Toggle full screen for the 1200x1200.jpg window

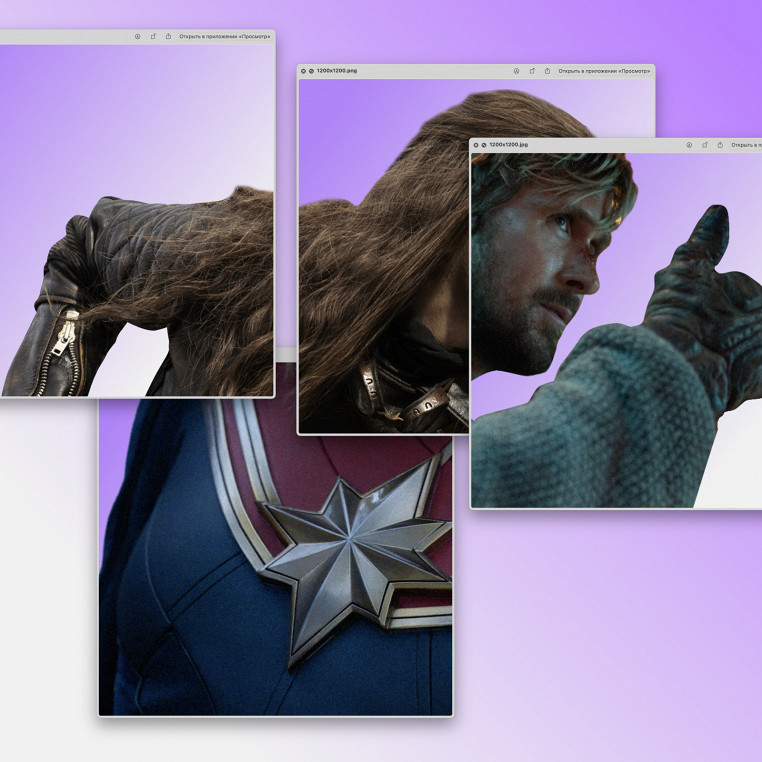click(483, 145)
